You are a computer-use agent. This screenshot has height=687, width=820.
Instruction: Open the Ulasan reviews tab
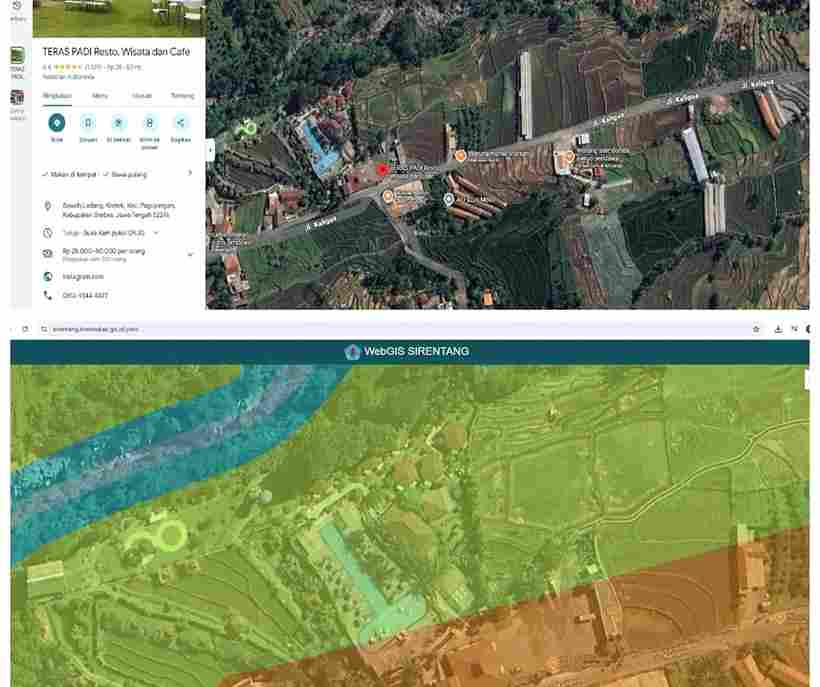pyautogui.click(x=142, y=96)
